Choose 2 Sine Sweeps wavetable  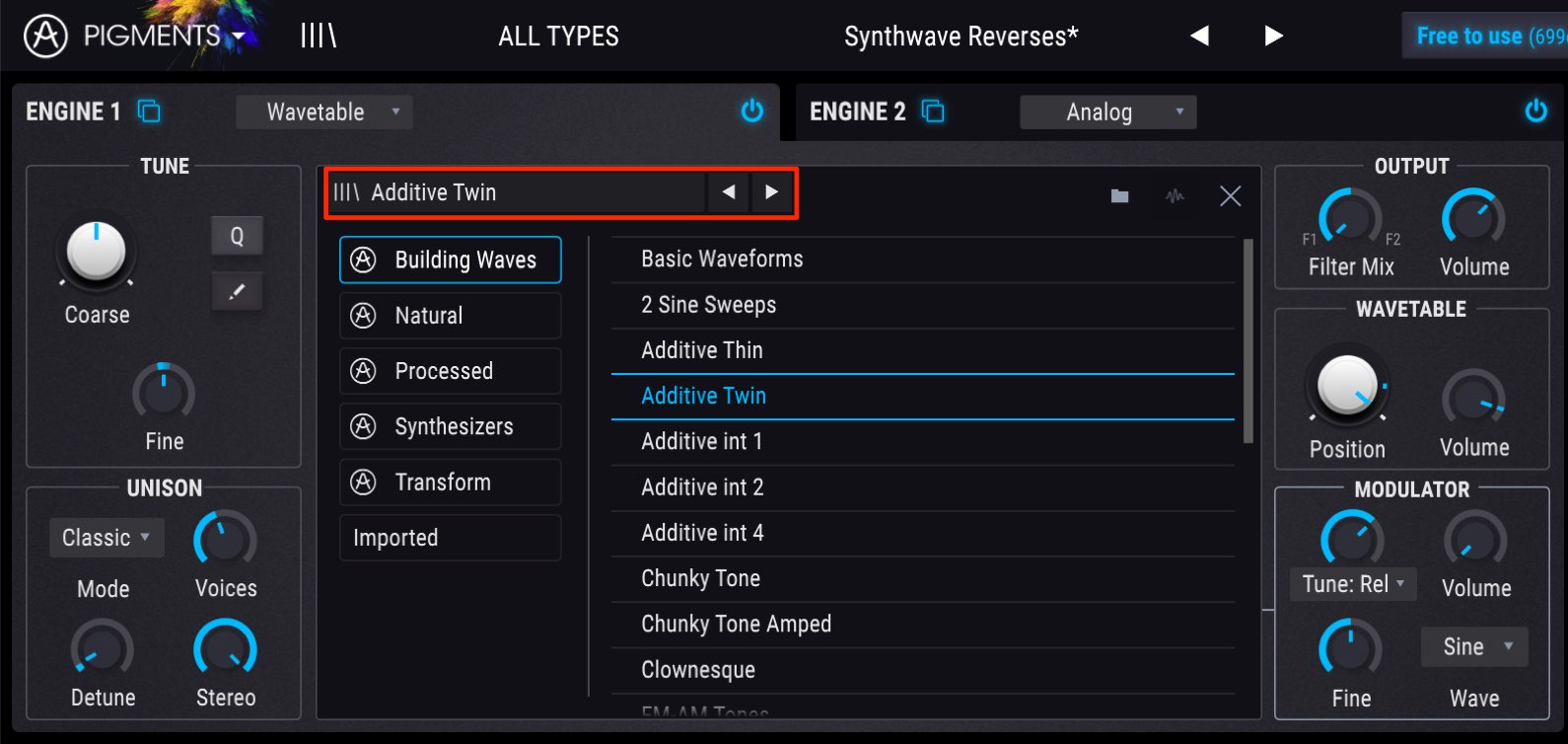pos(923,305)
